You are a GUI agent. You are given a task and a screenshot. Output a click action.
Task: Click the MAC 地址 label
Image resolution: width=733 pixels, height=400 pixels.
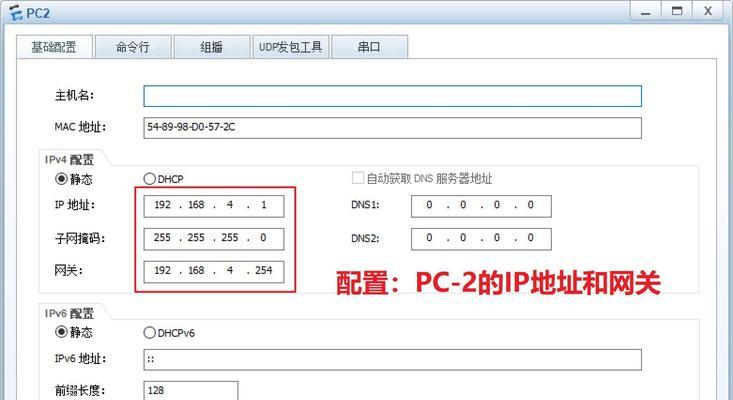(80, 127)
